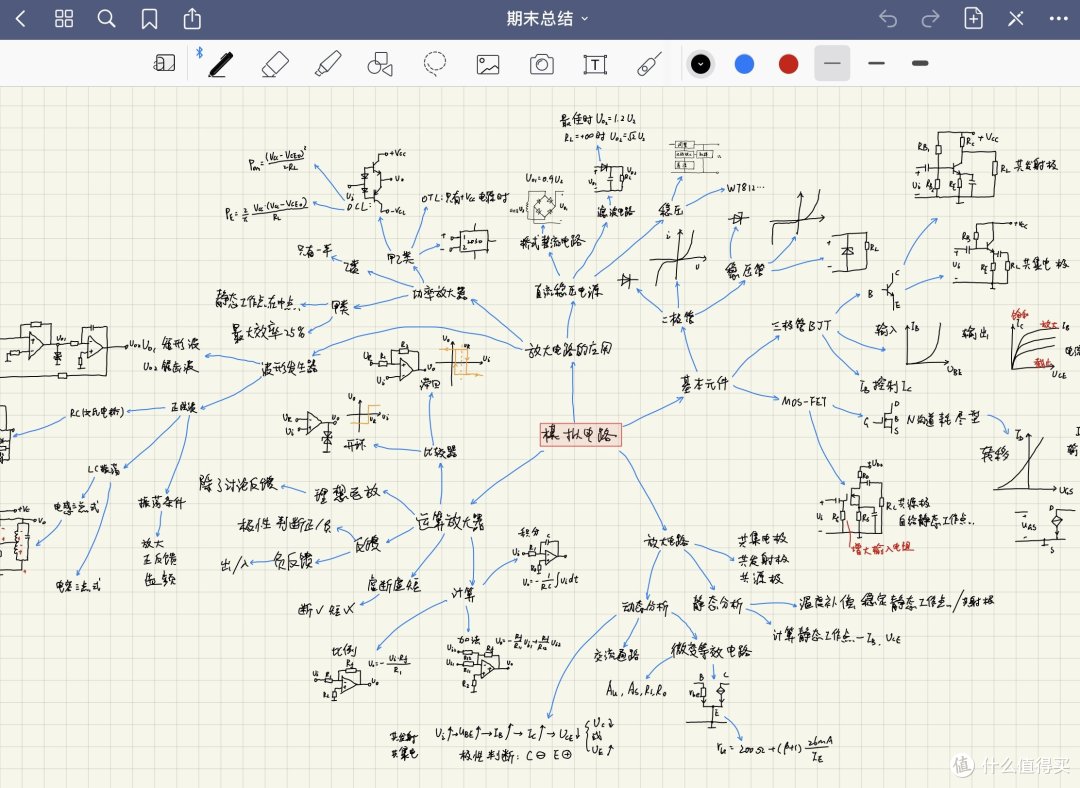1080x788 pixels.
Task: Tap the handwritten 理想运放 label
Action: click(346, 492)
